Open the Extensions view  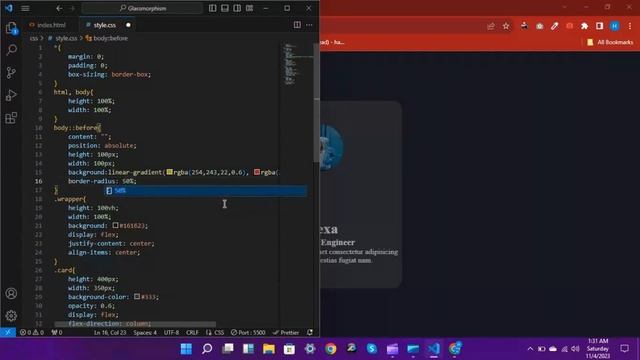pos(11,118)
